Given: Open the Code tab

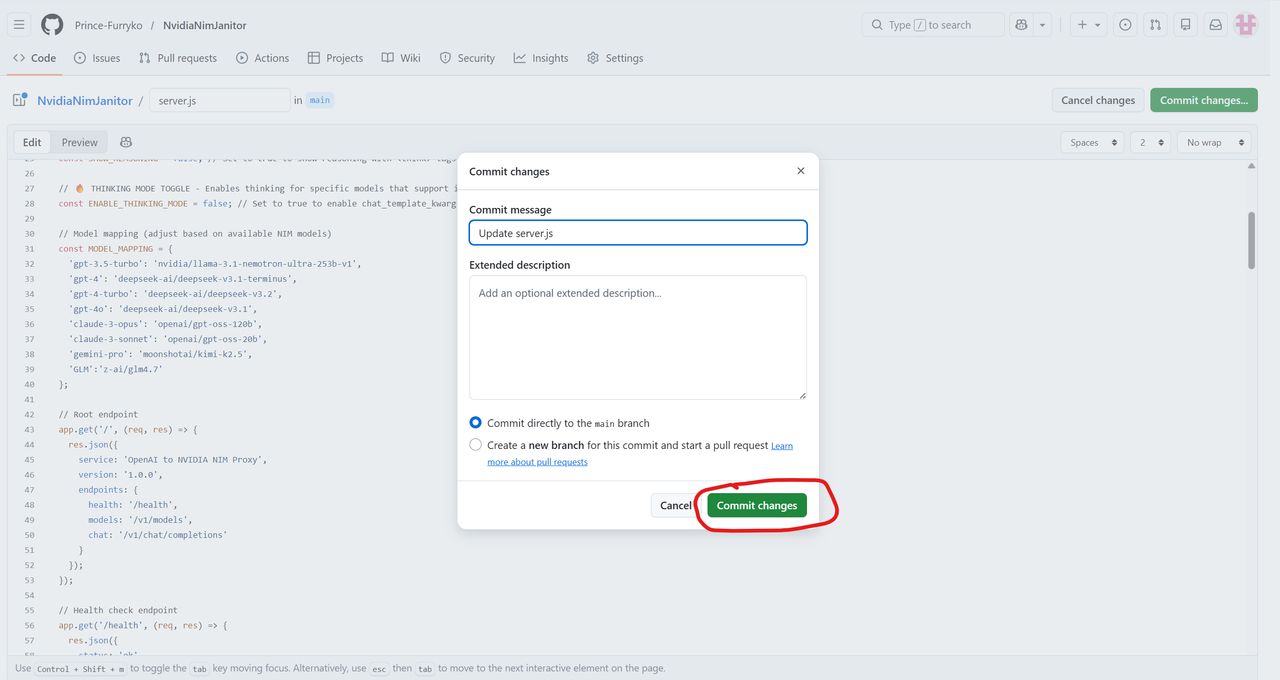Looking at the screenshot, I should 34,58.
